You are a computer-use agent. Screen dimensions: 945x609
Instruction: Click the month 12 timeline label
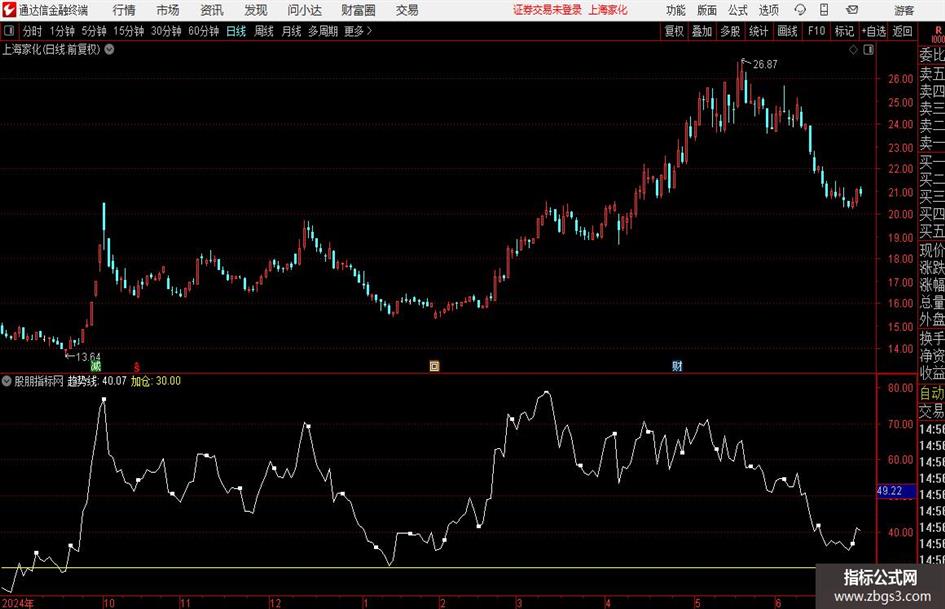(x=275, y=603)
